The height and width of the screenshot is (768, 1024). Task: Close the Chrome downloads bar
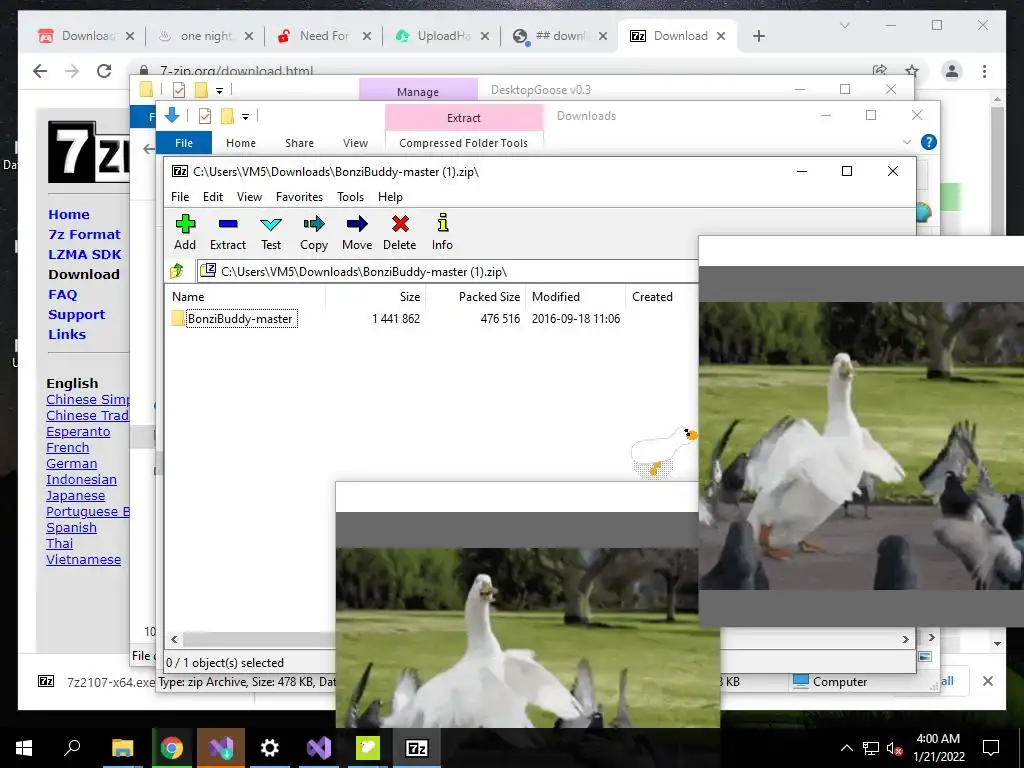987,681
